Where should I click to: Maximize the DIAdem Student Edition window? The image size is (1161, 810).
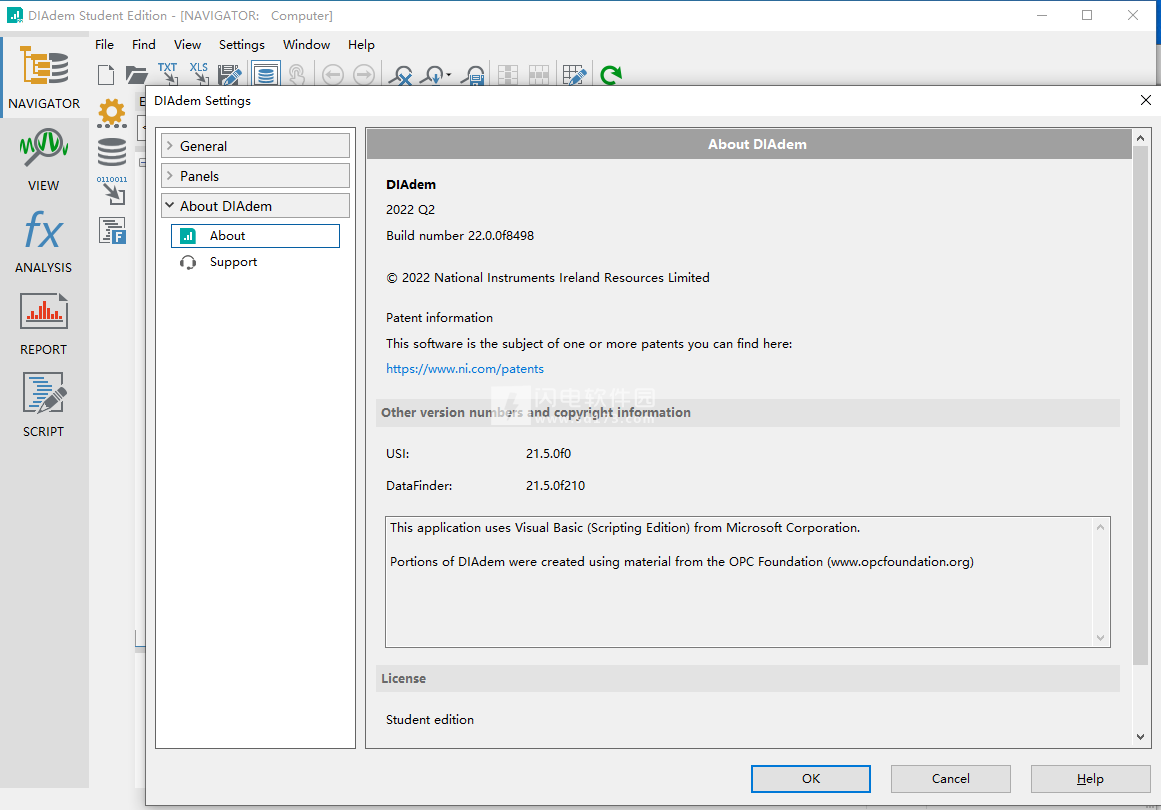click(x=1087, y=15)
